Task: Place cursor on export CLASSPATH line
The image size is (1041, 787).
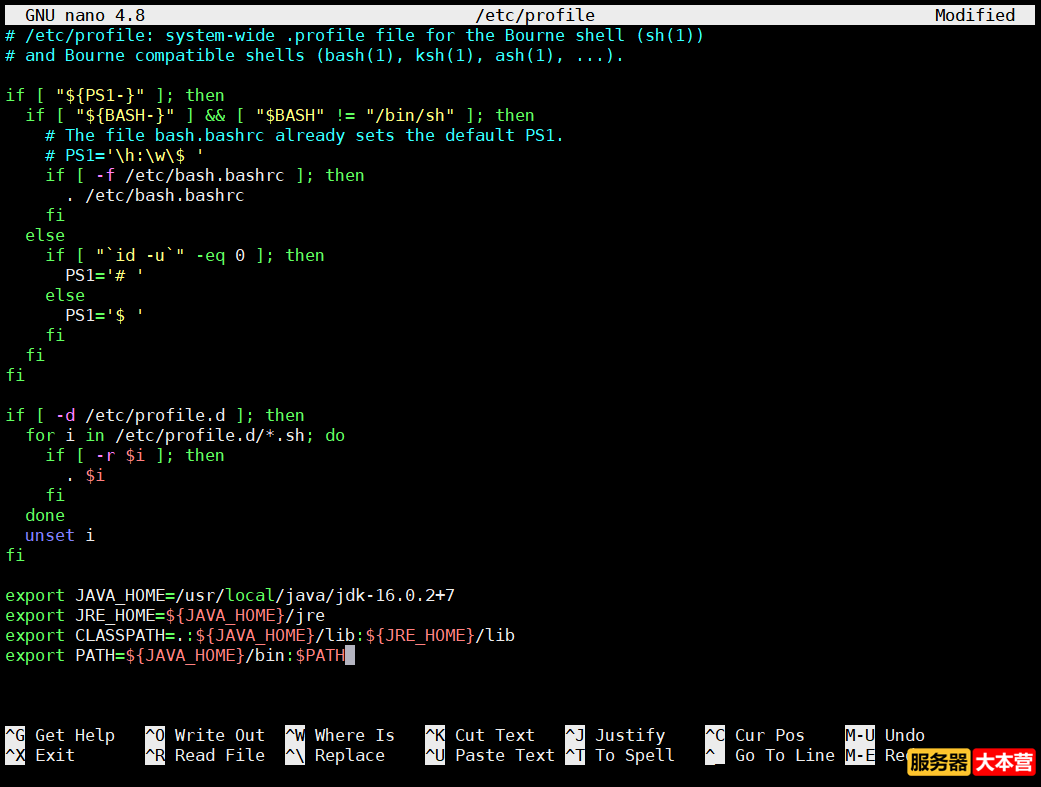Action: pos(260,635)
